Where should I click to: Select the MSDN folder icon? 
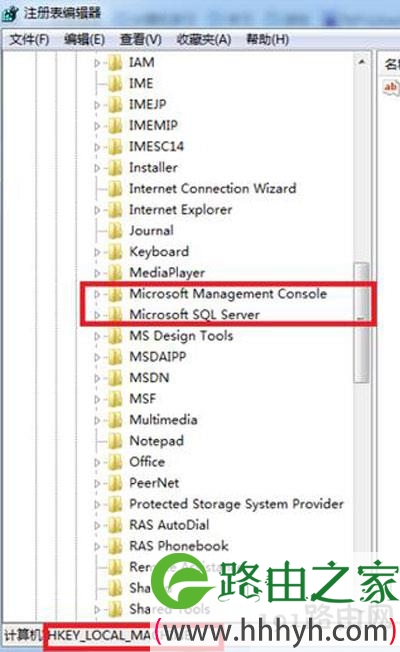point(115,378)
